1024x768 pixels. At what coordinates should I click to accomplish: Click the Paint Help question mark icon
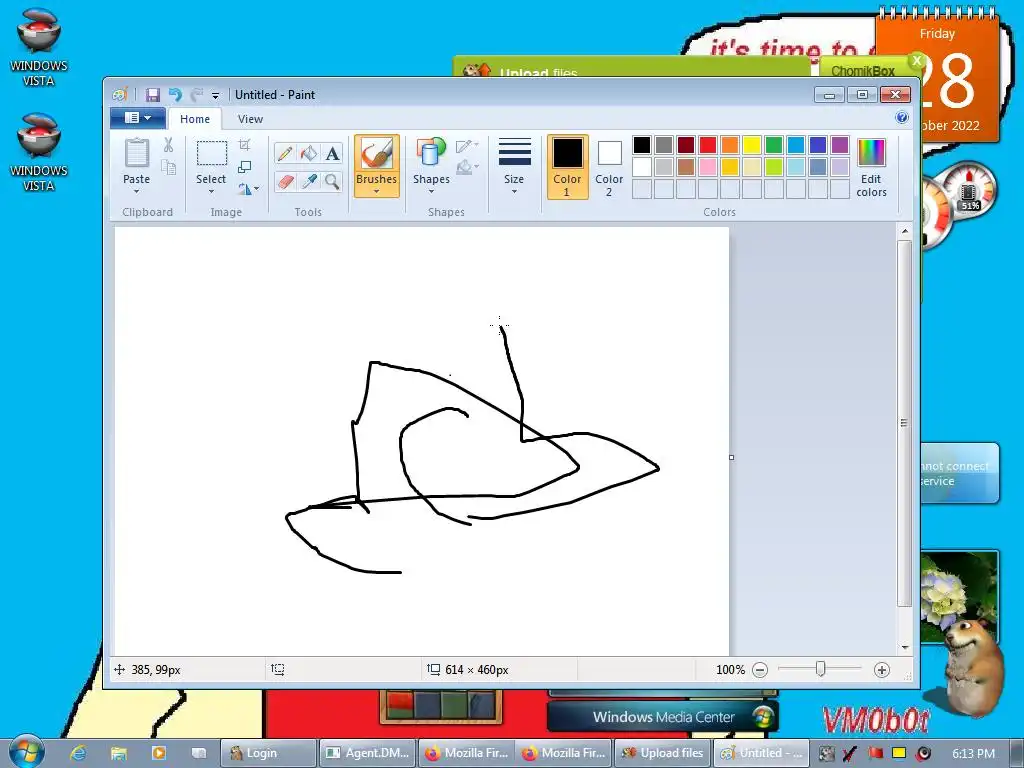tap(902, 118)
